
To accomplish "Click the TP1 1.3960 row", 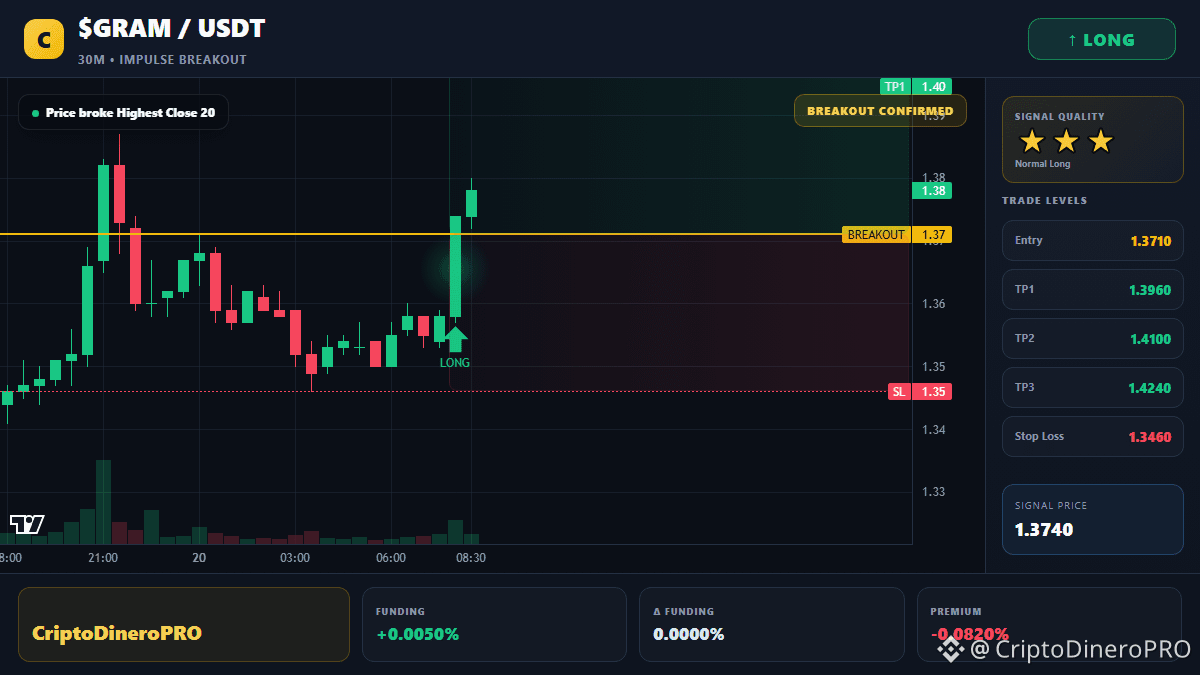I will pyautogui.click(x=1093, y=289).
